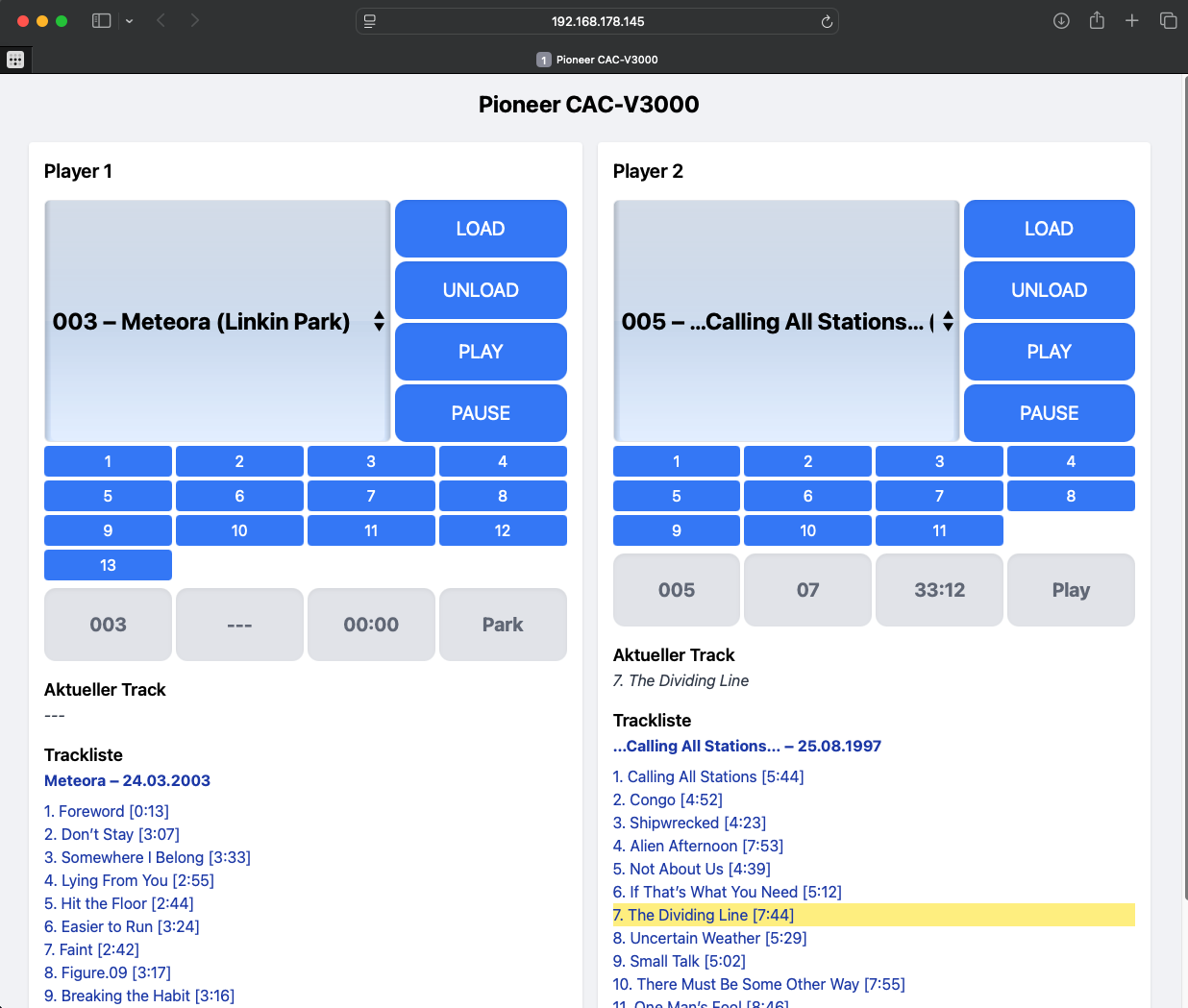The width and height of the screenshot is (1188, 1008).
Task: Open a new tab with plus icon
Action: [1132, 20]
